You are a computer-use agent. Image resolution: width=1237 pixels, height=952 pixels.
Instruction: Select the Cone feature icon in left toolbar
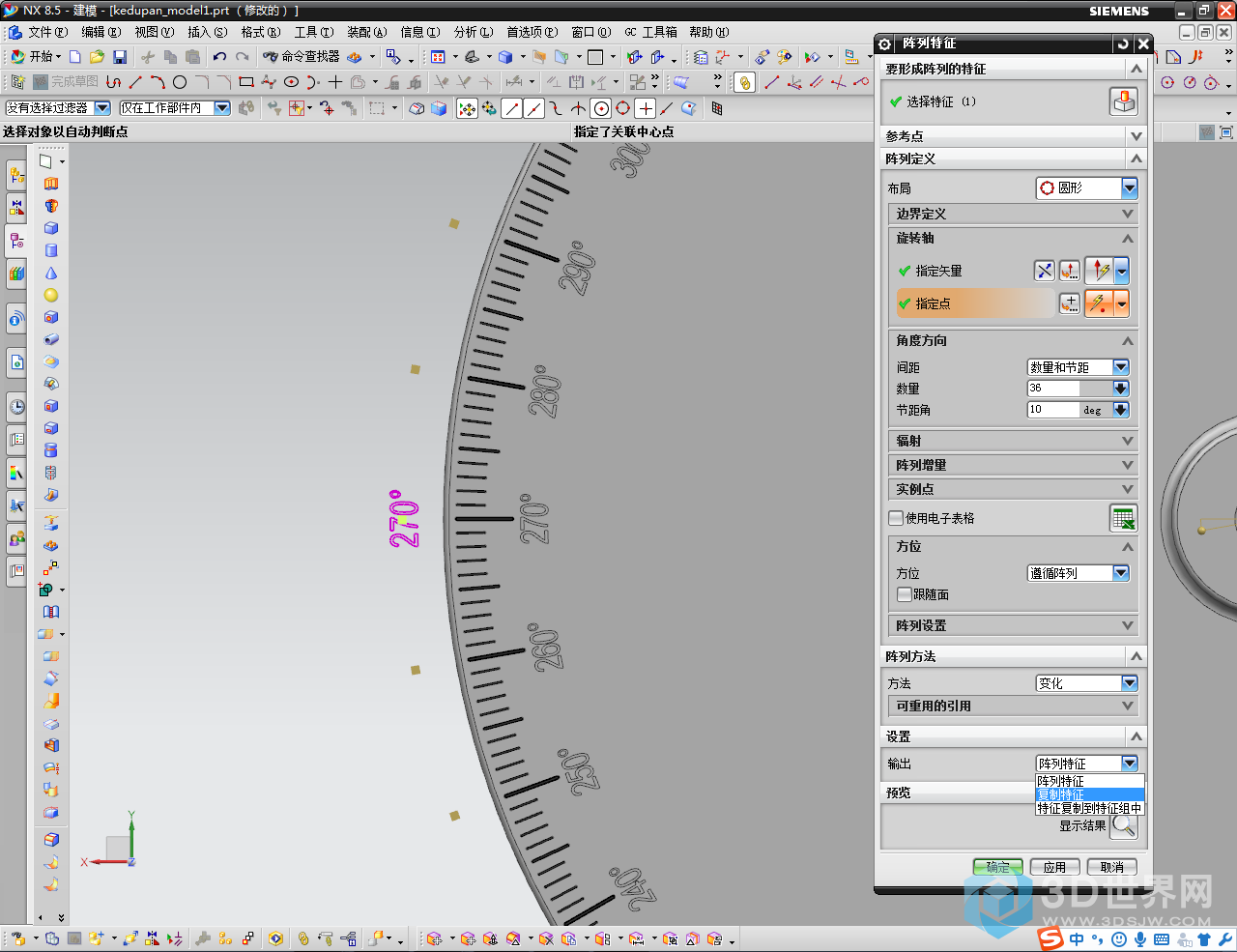[51, 273]
